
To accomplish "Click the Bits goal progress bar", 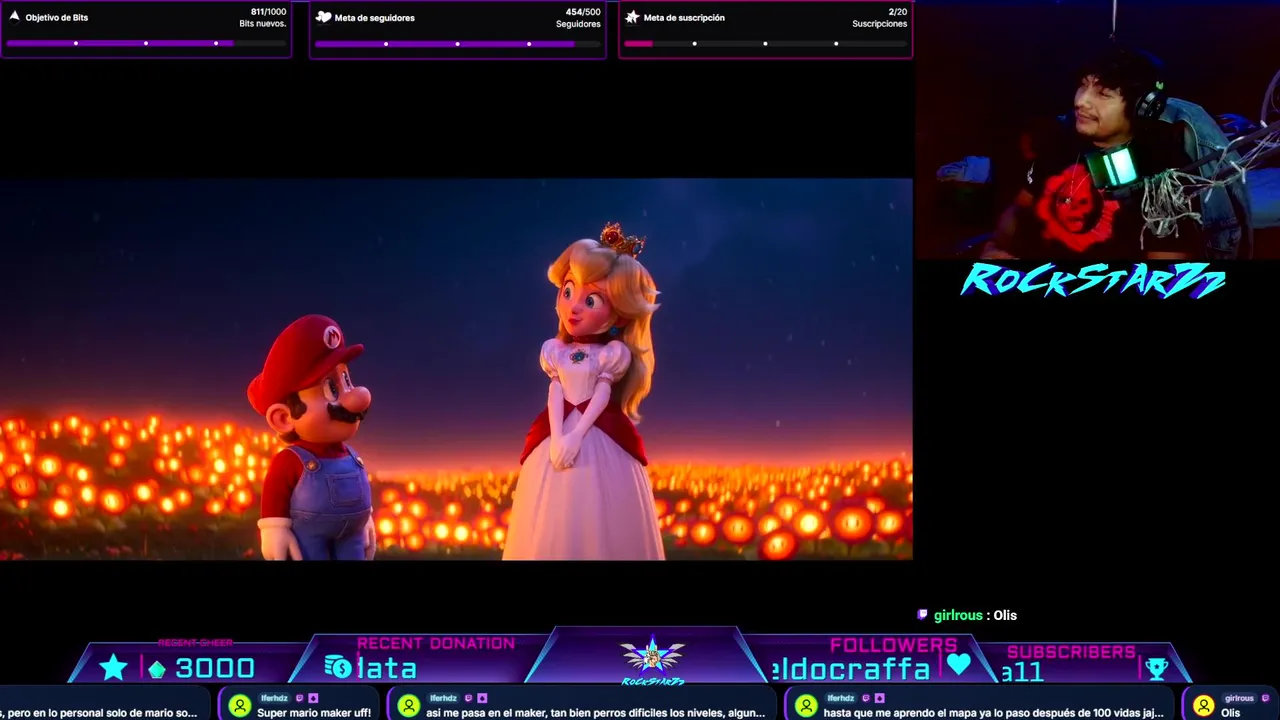I will [x=146, y=43].
